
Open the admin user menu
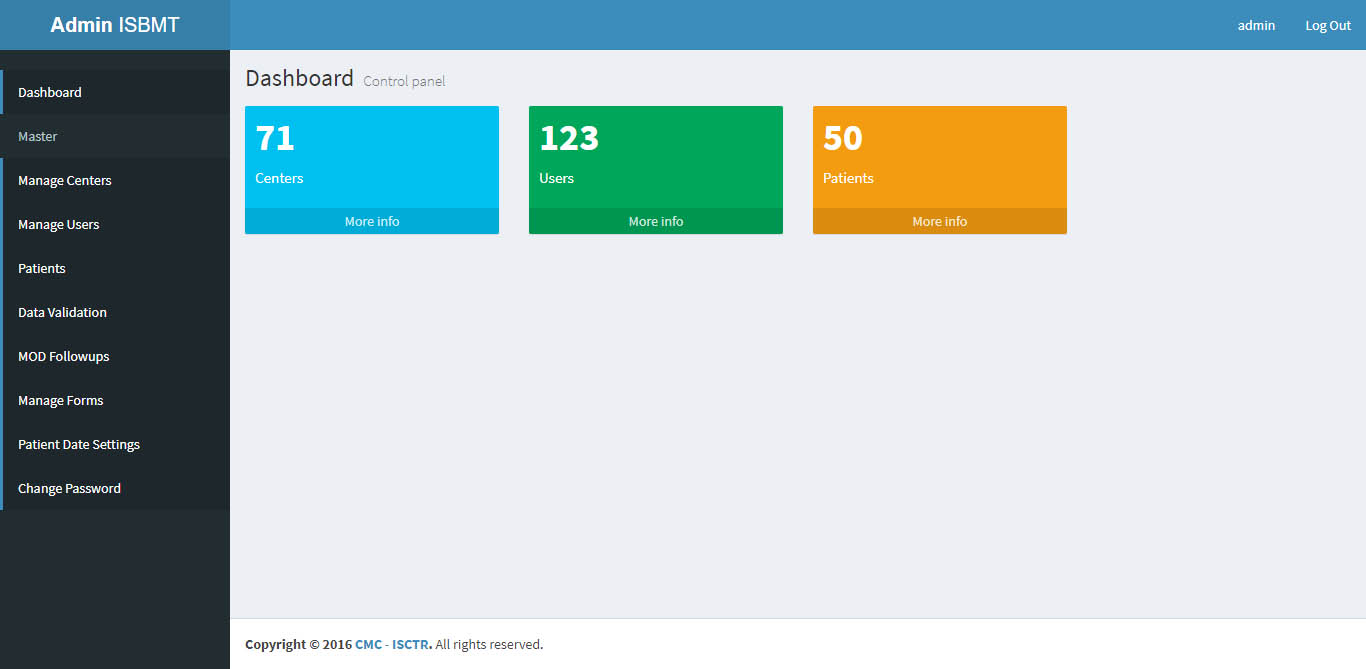click(x=1256, y=25)
